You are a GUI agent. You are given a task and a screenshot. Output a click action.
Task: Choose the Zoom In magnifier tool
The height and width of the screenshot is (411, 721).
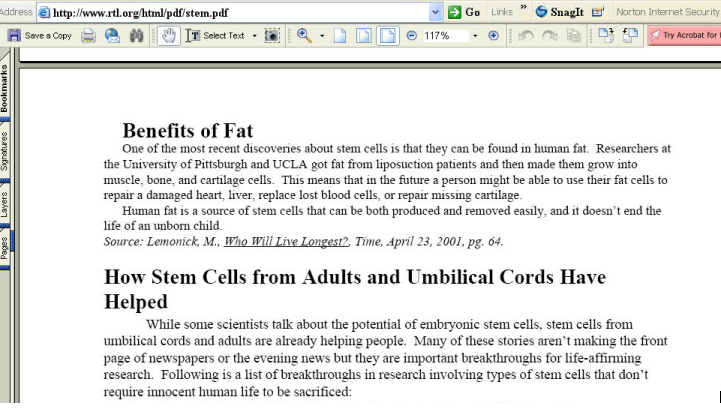pos(303,35)
